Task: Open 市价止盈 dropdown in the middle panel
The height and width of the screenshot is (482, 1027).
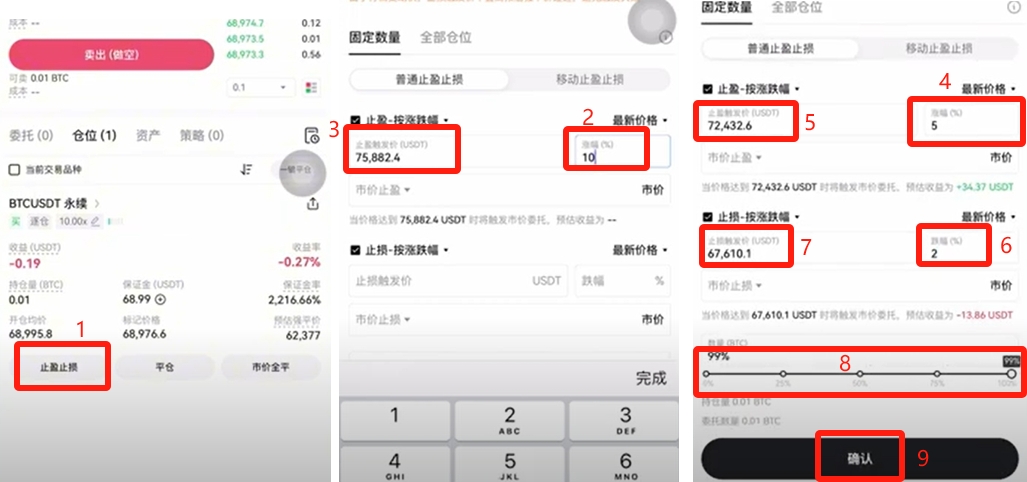Action: tap(383, 191)
